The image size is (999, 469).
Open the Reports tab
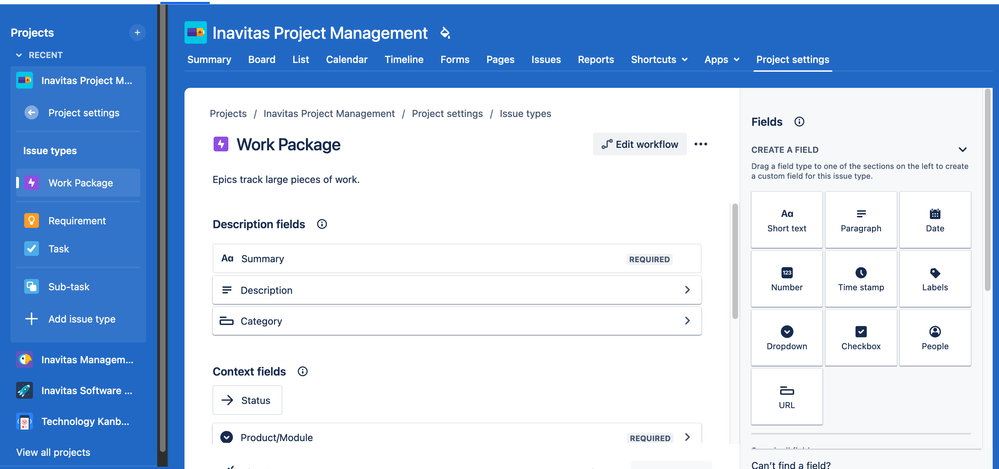pyautogui.click(x=596, y=59)
